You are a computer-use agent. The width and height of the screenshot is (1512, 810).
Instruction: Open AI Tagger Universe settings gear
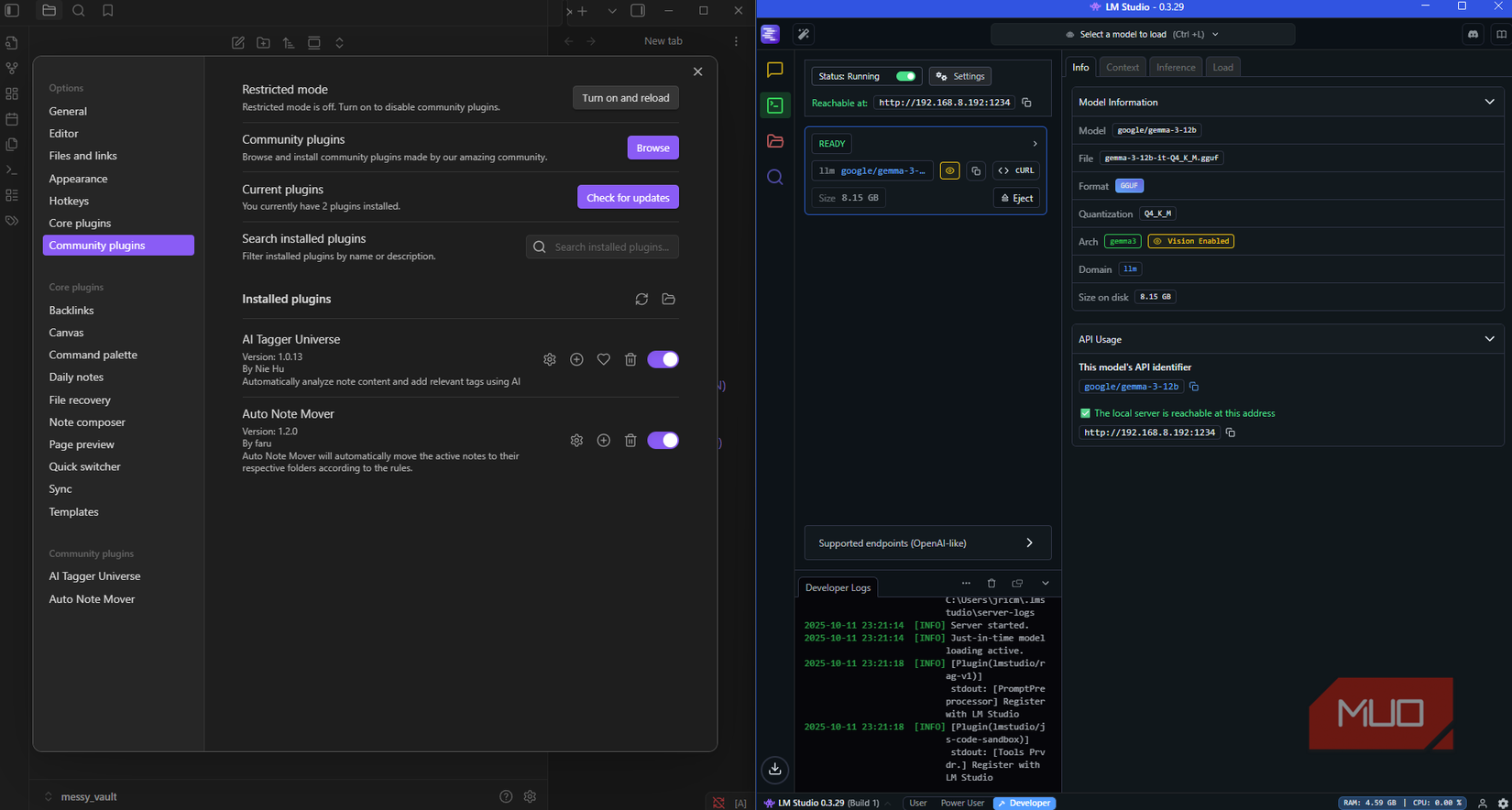pos(550,360)
